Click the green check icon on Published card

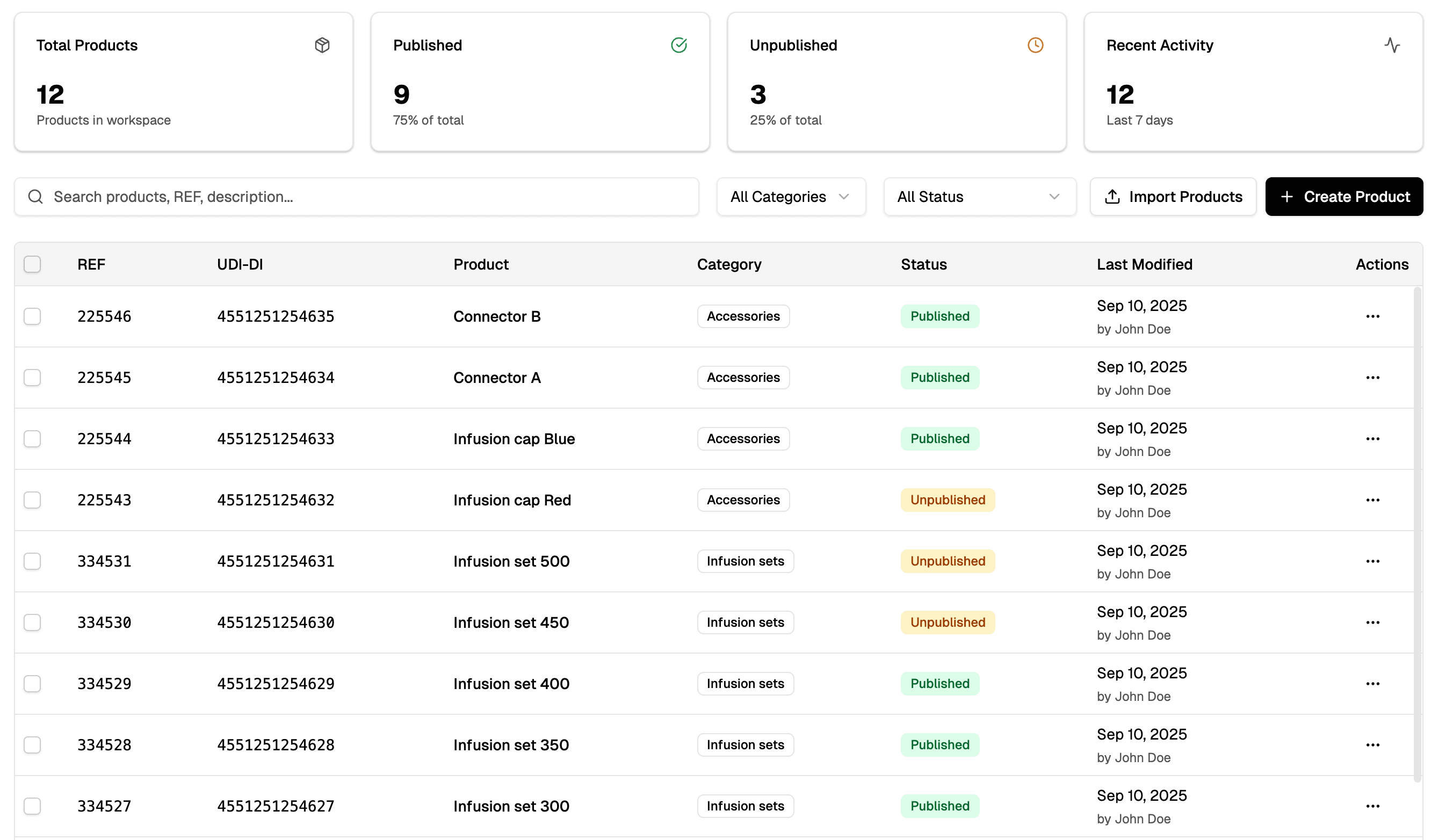pyautogui.click(x=679, y=46)
